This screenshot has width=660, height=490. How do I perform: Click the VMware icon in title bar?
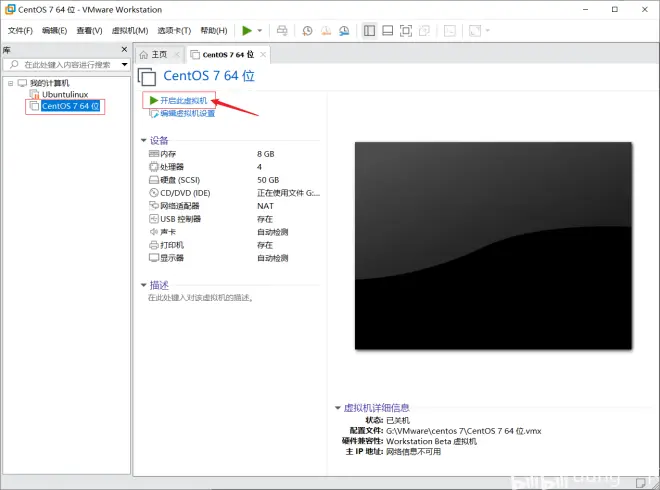pos(10,9)
